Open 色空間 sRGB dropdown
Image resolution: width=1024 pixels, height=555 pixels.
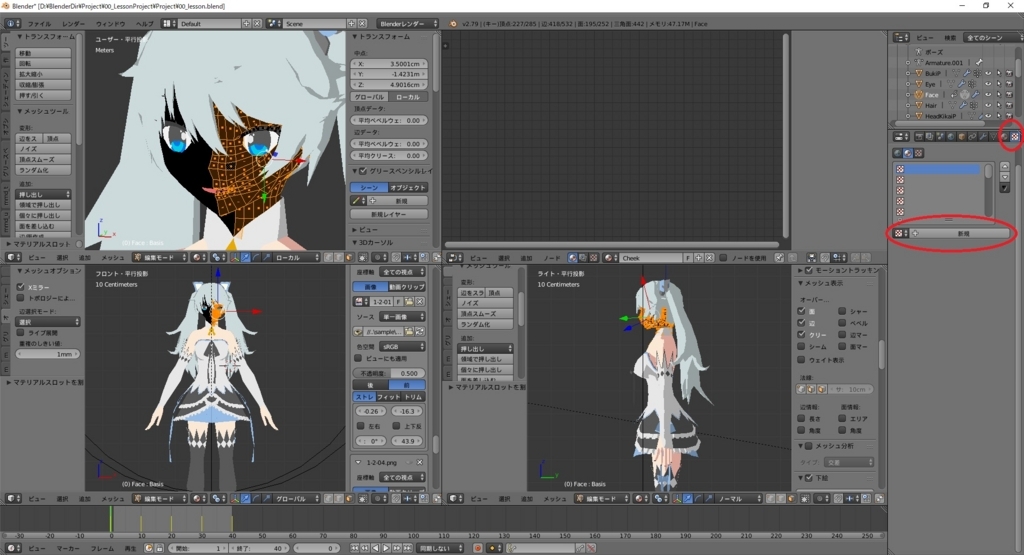tap(402, 347)
